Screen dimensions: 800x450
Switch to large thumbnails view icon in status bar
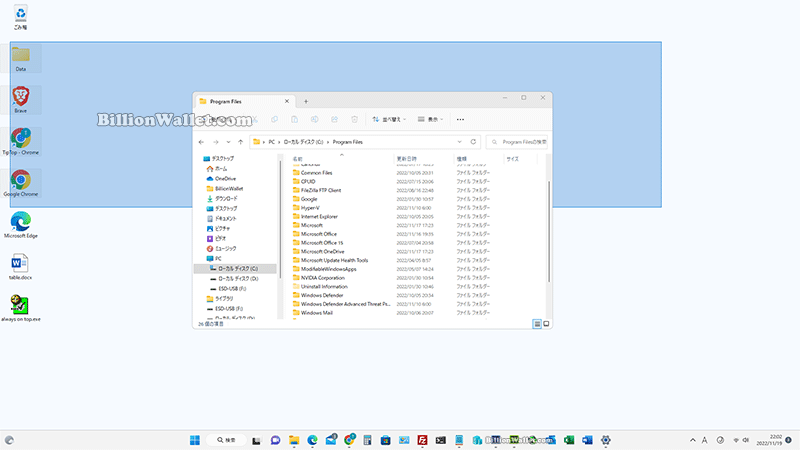tap(546, 324)
